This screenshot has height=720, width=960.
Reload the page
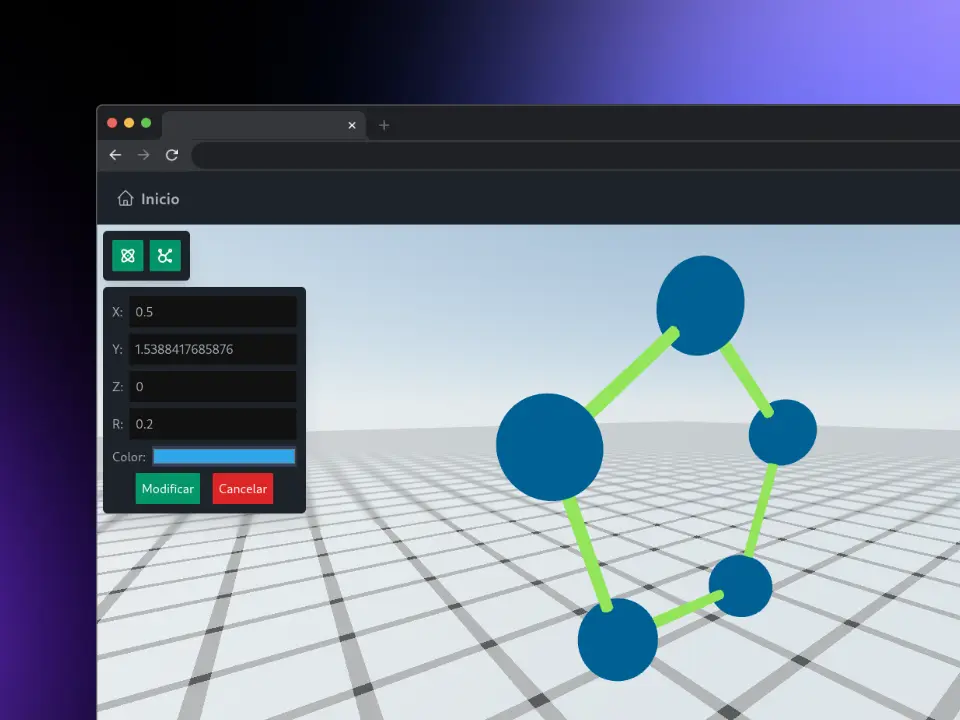172,155
